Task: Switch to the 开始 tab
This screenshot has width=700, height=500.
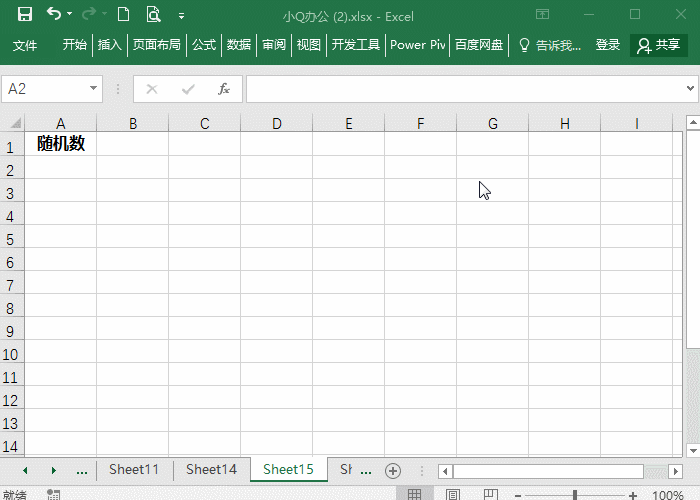Action: click(x=75, y=45)
